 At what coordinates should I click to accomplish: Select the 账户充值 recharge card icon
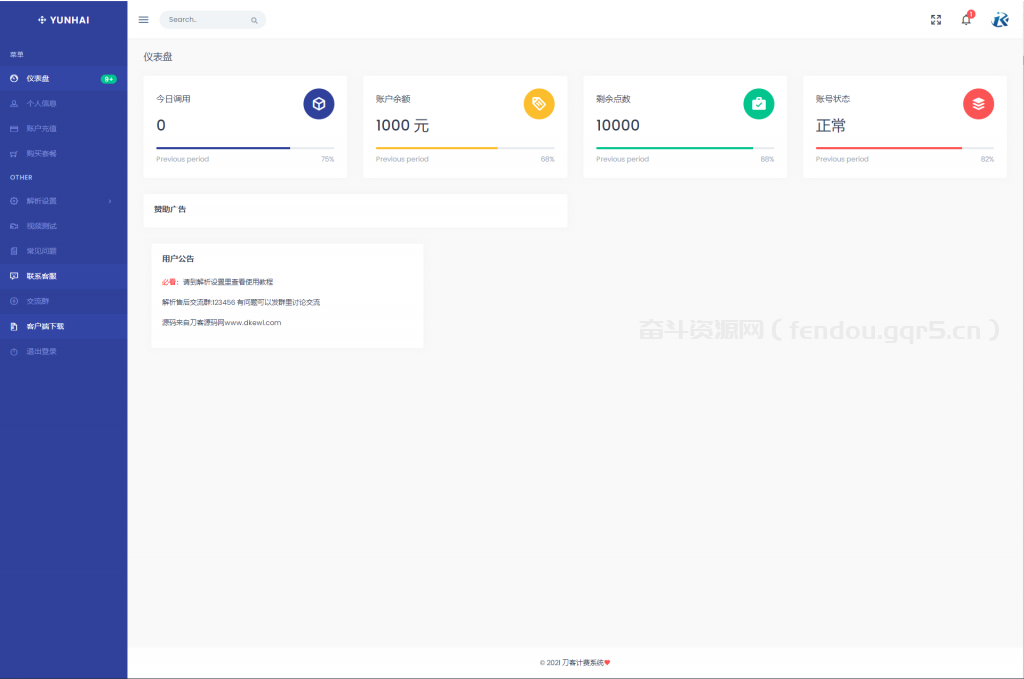coord(13,128)
